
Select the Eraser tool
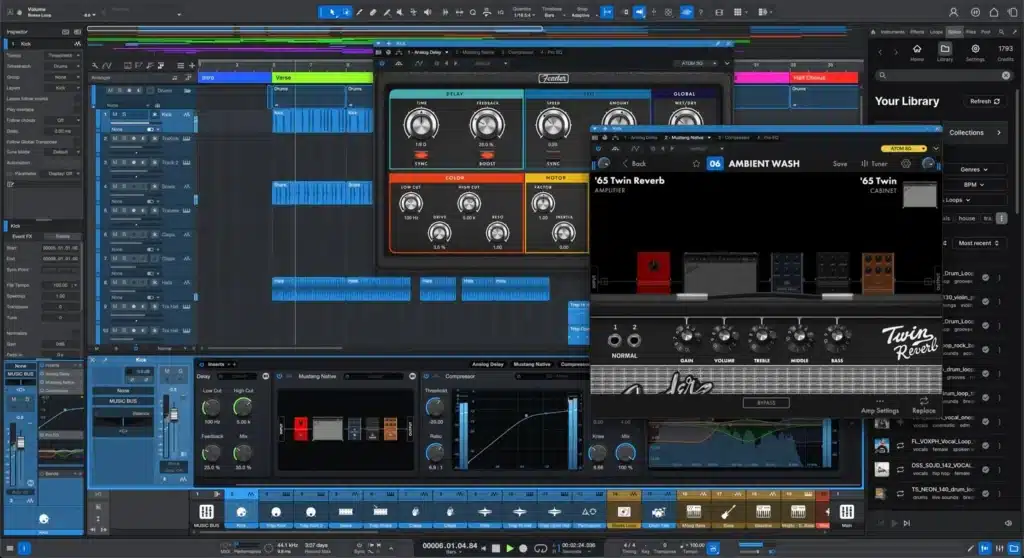pyautogui.click(x=373, y=12)
